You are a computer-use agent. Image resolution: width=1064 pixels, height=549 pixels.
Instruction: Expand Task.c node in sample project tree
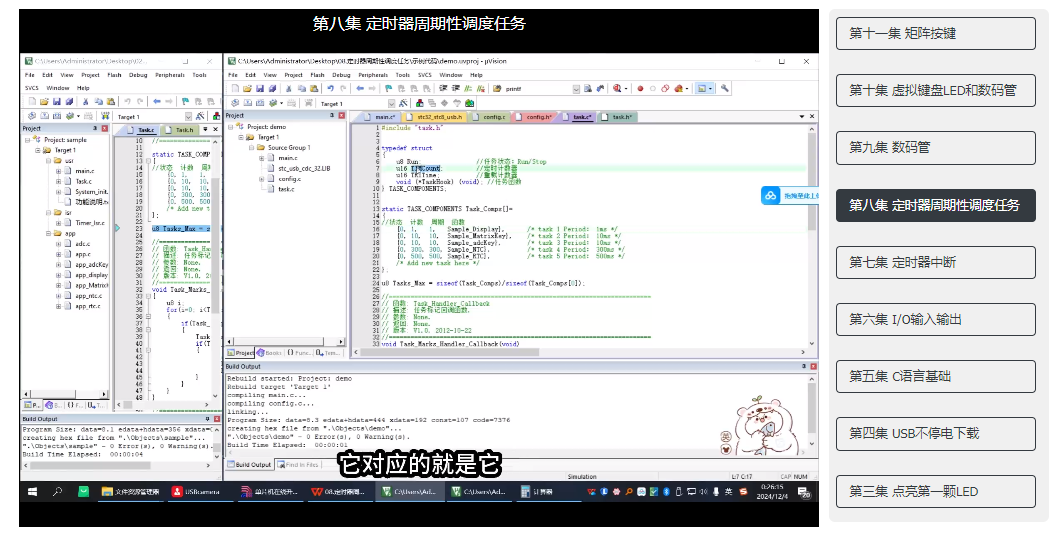pos(58,182)
